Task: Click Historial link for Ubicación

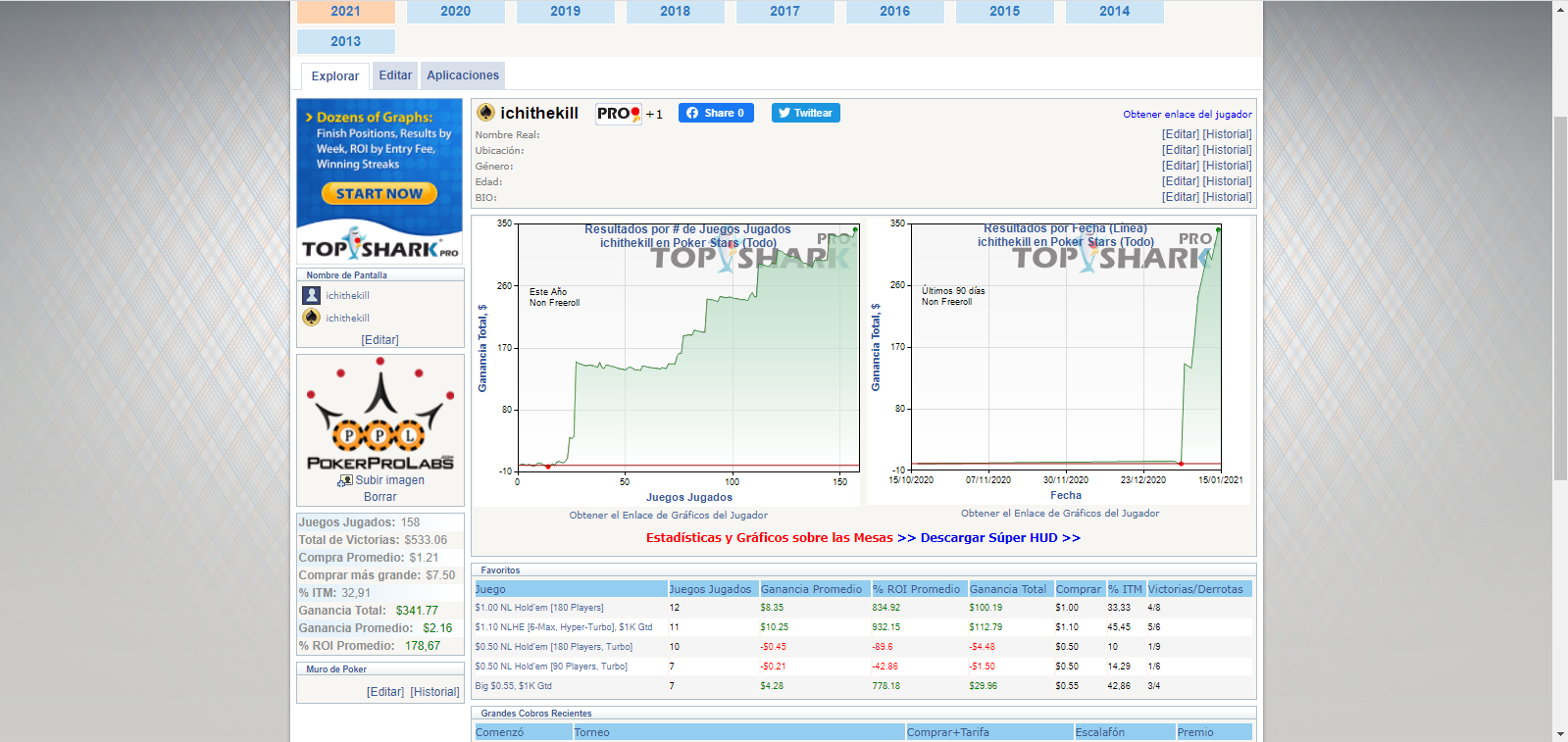Action: point(1228,150)
